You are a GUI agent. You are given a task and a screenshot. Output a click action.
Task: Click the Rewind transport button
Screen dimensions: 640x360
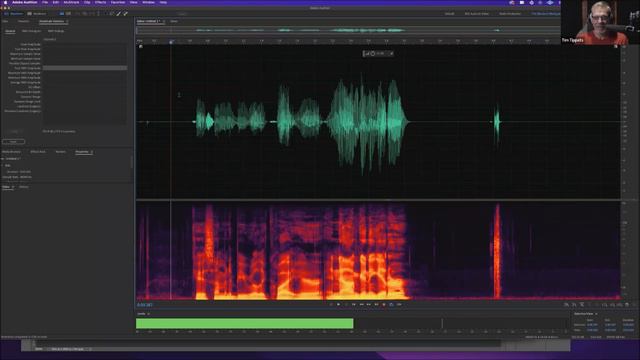tap(361, 304)
